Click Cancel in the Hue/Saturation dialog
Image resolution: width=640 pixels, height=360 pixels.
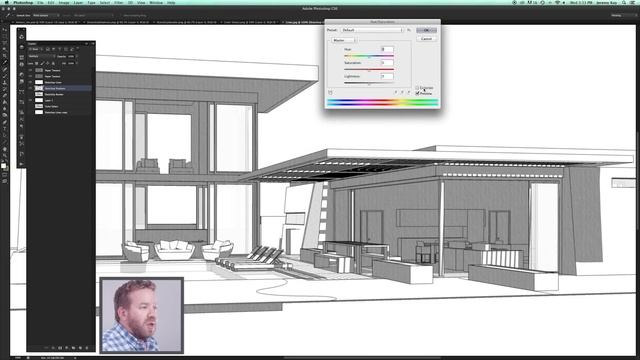click(x=427, y=39)
